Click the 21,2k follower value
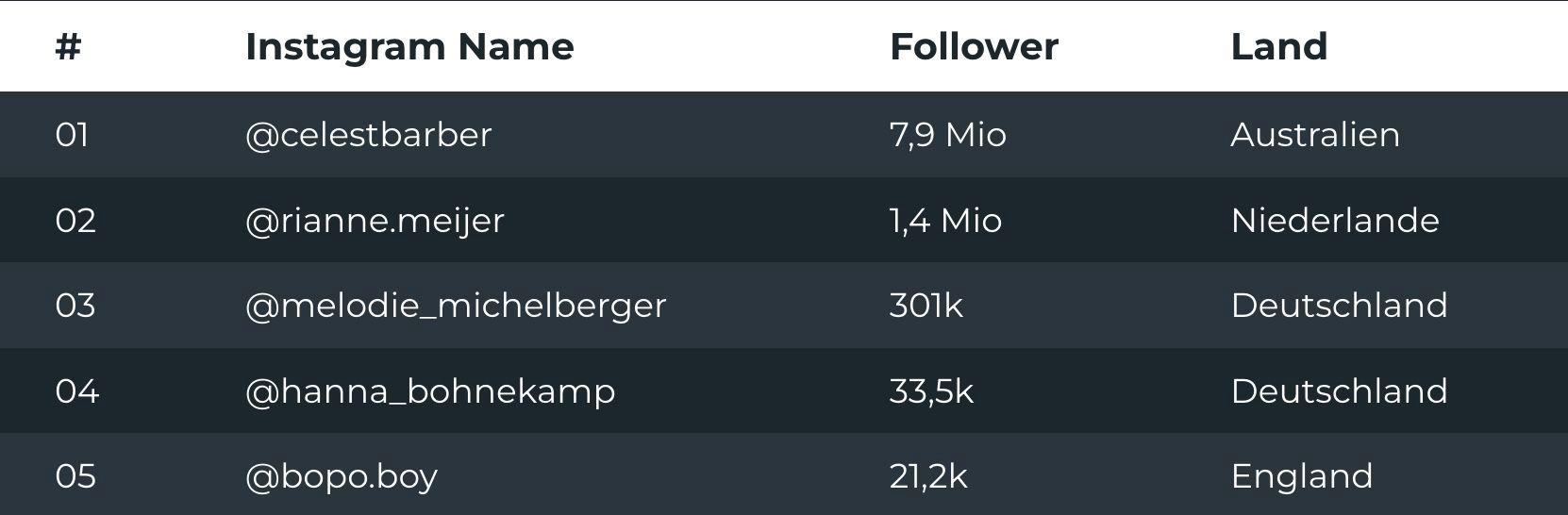The image size is (1568, 515). tap(928, 476)
